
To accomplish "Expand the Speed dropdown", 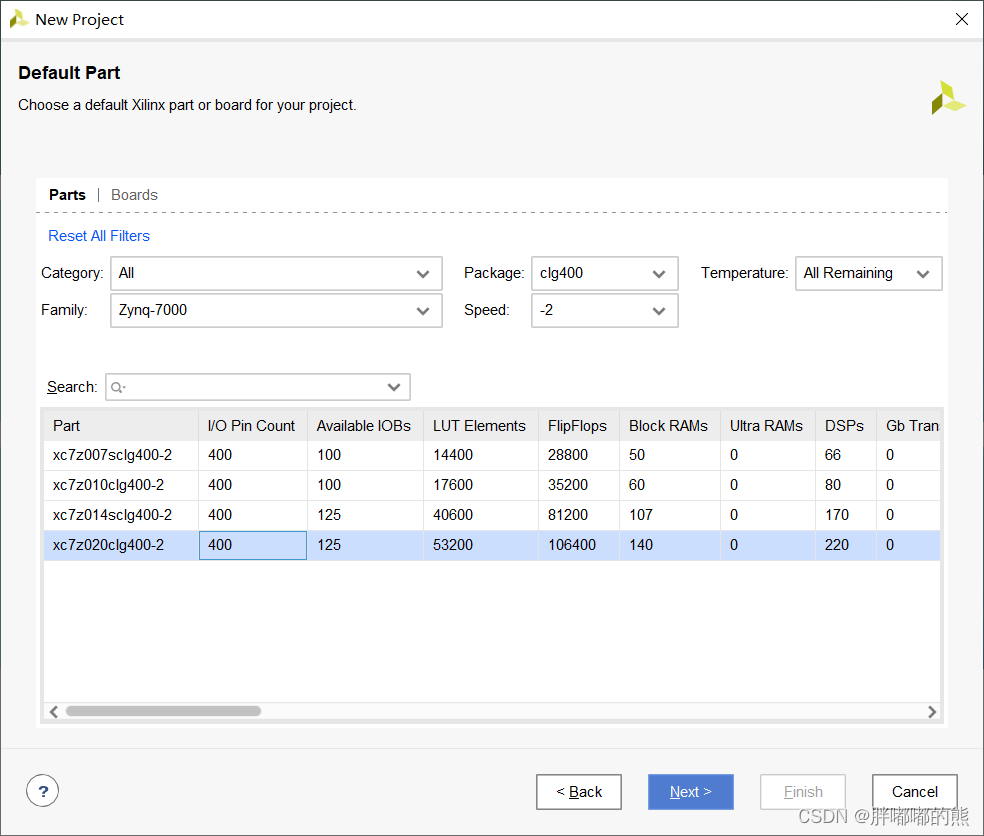I will pos(604,310).
